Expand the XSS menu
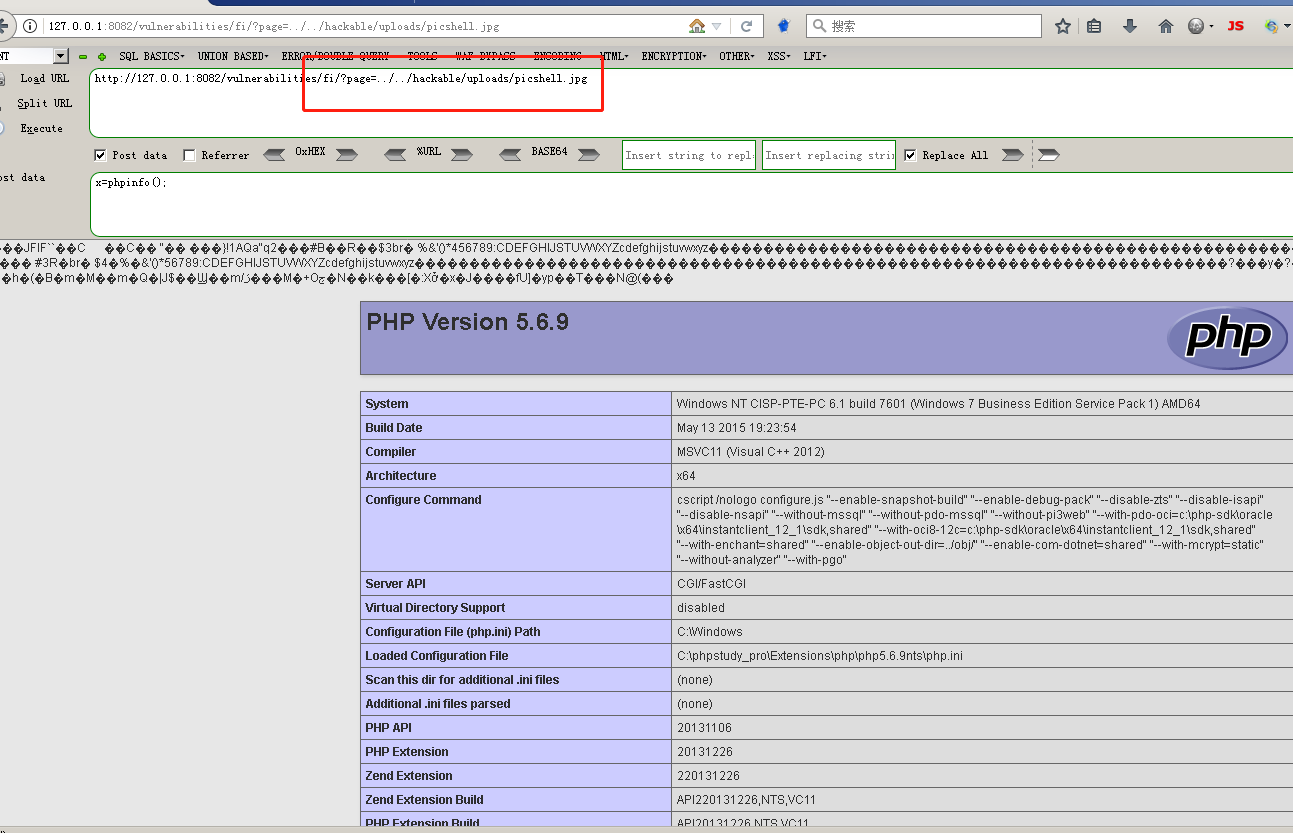The image size is (1293, 833). tap(779, 57)
